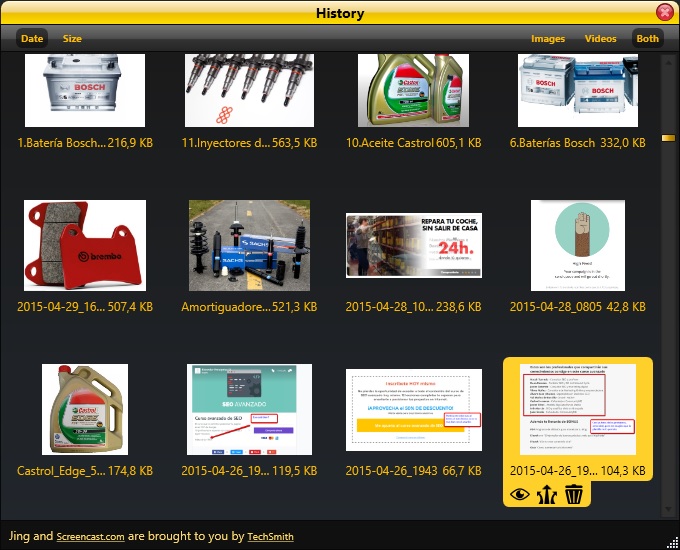Sort history by Date

(x=32, y=39)
